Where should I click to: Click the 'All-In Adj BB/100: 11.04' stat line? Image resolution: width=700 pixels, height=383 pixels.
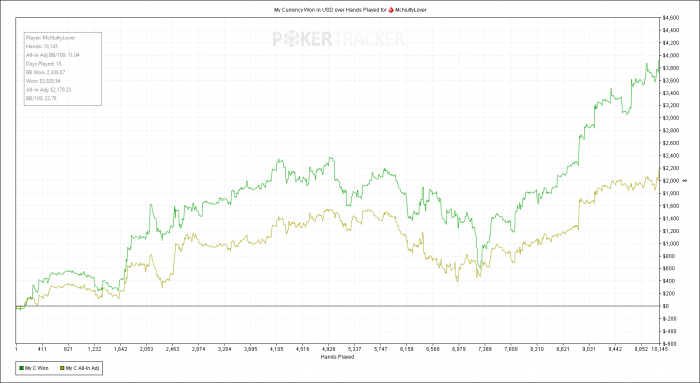[x=53, y=55]
